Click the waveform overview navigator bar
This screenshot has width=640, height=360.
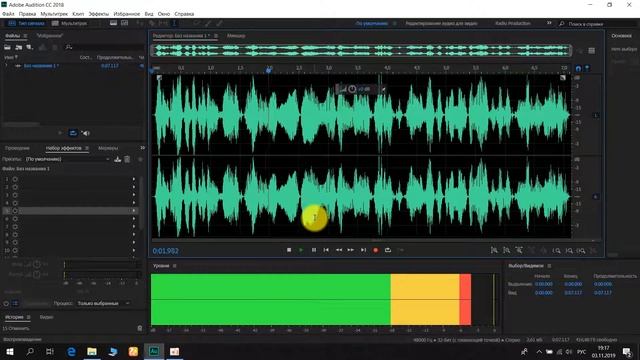(361, 51)
